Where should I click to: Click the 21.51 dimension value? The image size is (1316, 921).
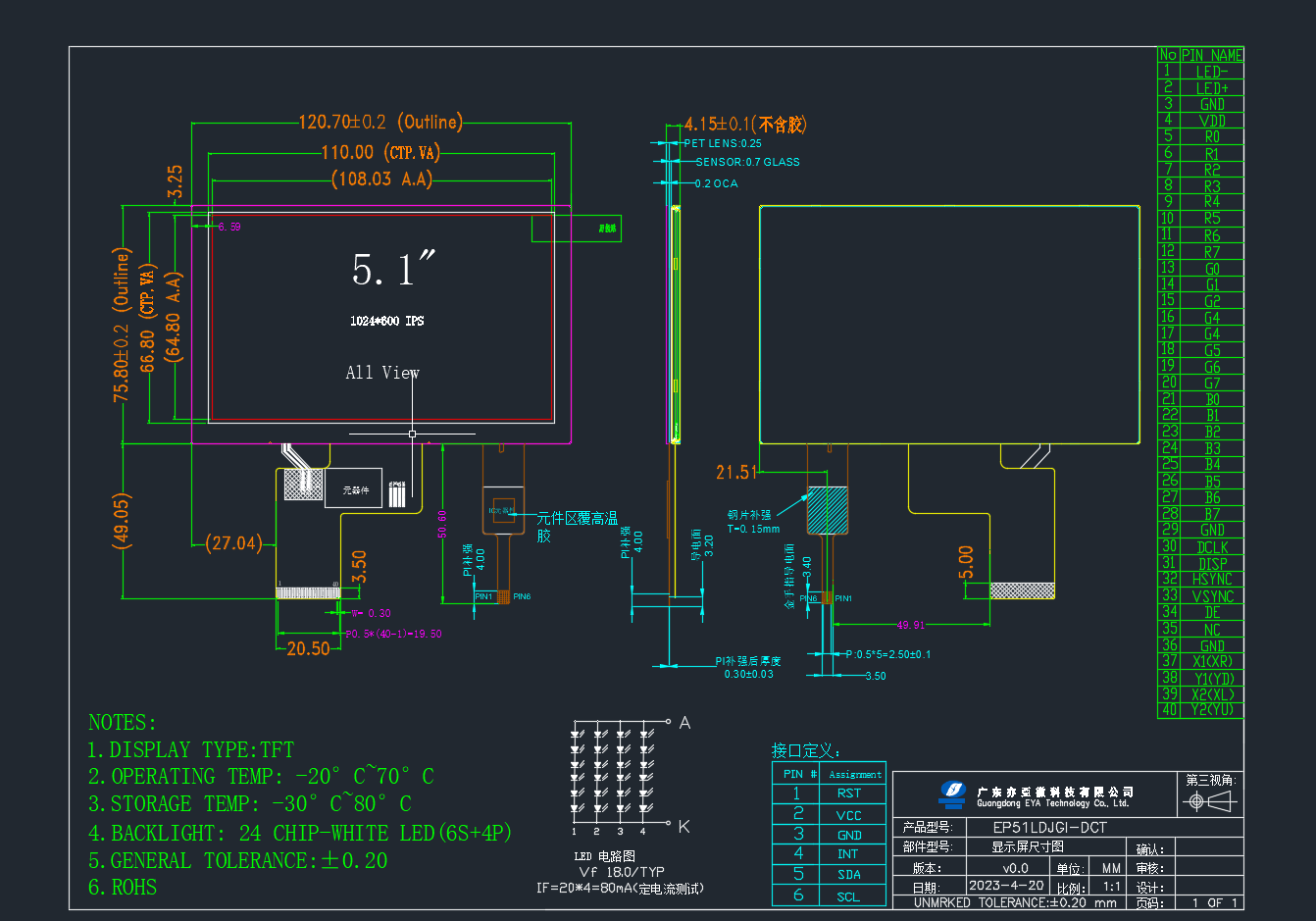[736, 473]
